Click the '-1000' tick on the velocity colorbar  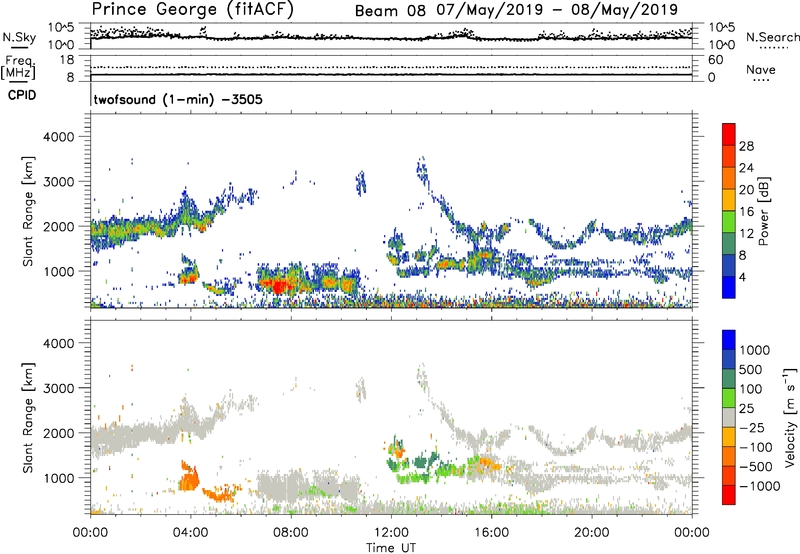tap(759, 486)
